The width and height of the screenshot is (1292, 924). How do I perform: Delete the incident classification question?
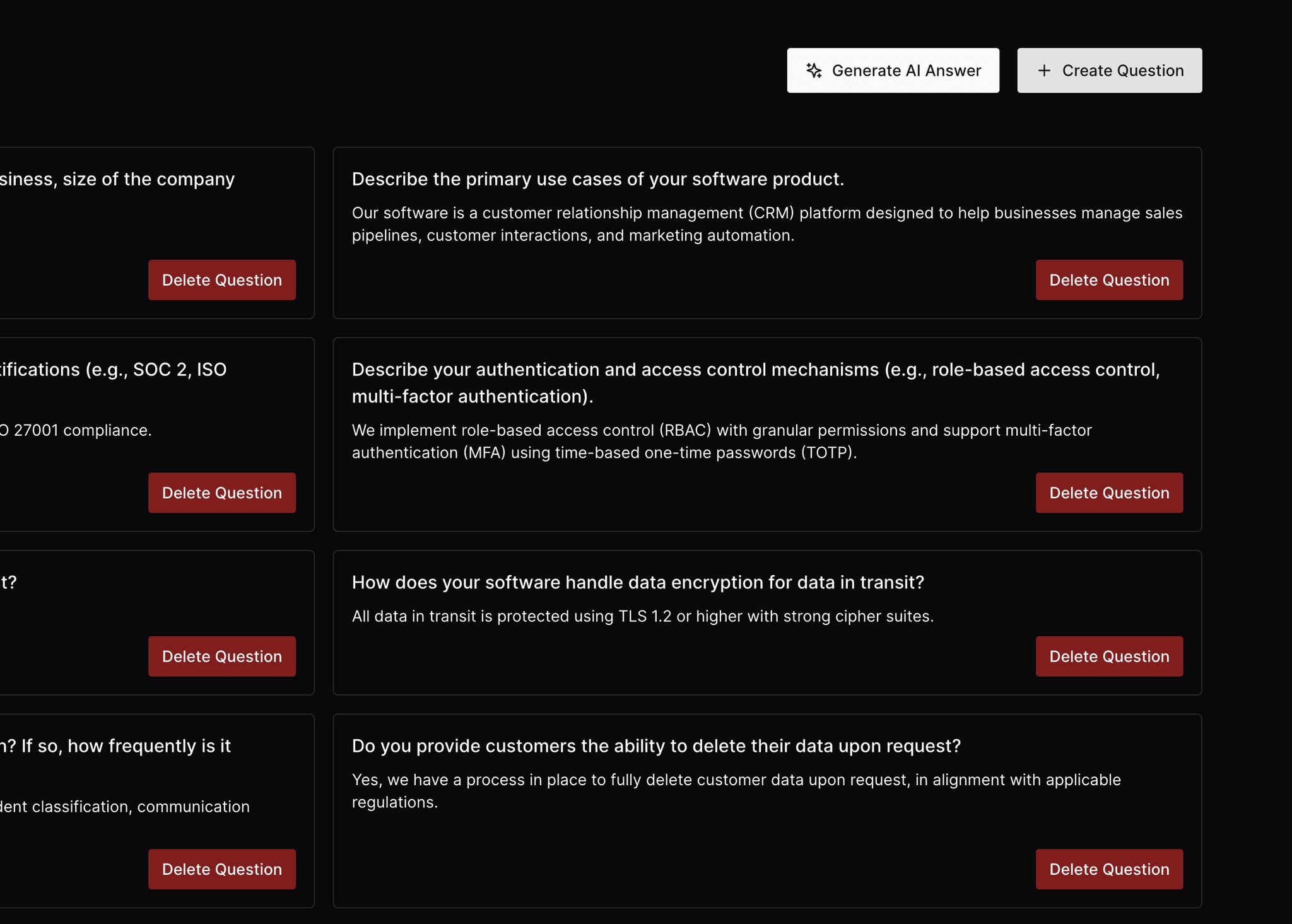pos(221,869)
